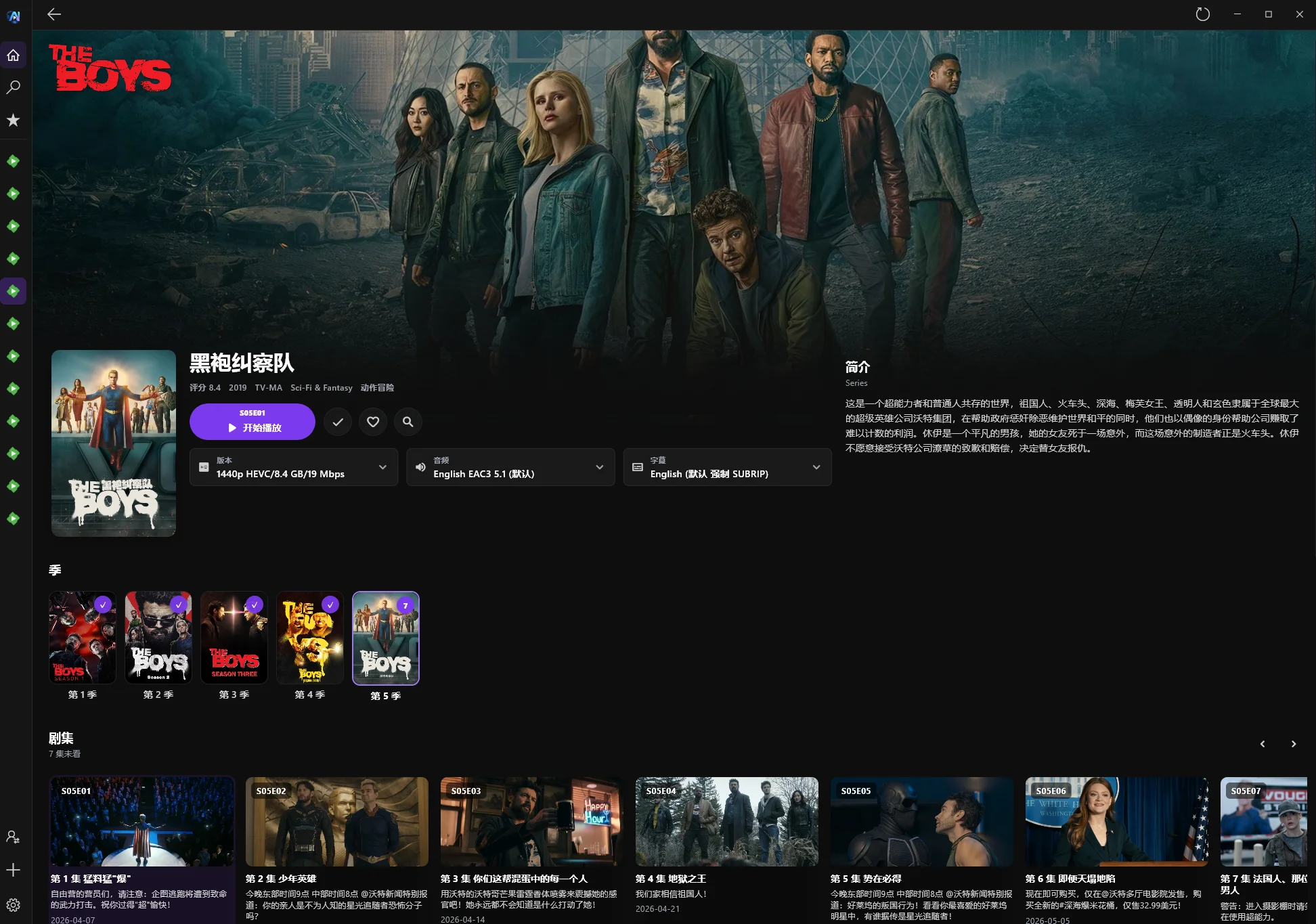Open favorites star icon in sidebar

tap(14, 120)
